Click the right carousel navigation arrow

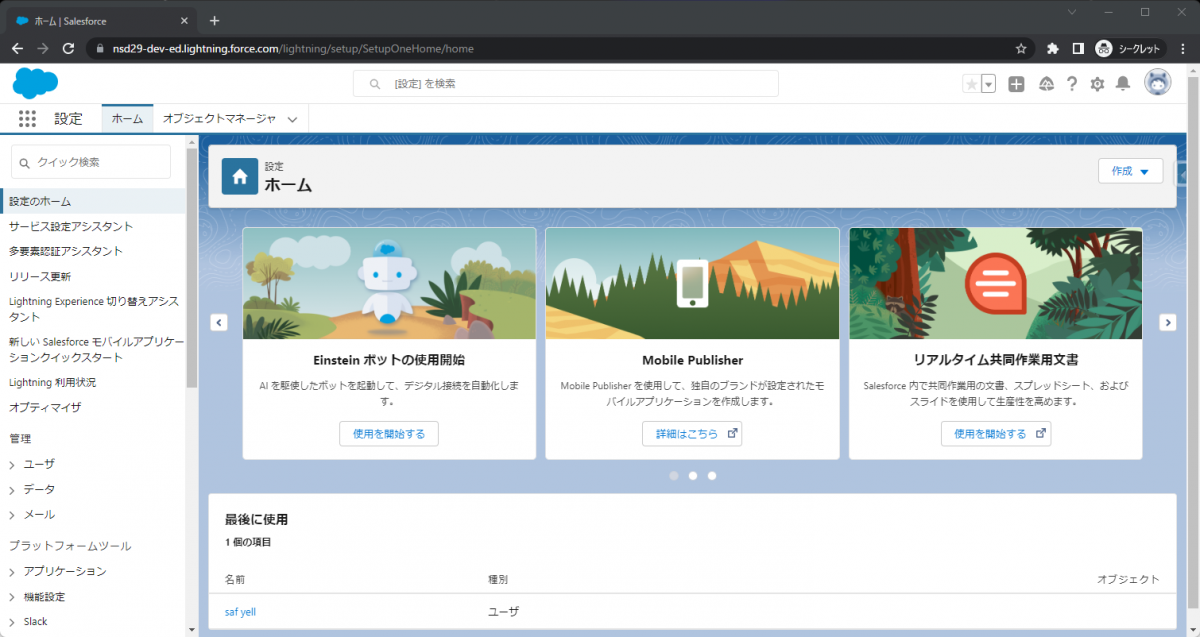click(x=1167, y=322)
